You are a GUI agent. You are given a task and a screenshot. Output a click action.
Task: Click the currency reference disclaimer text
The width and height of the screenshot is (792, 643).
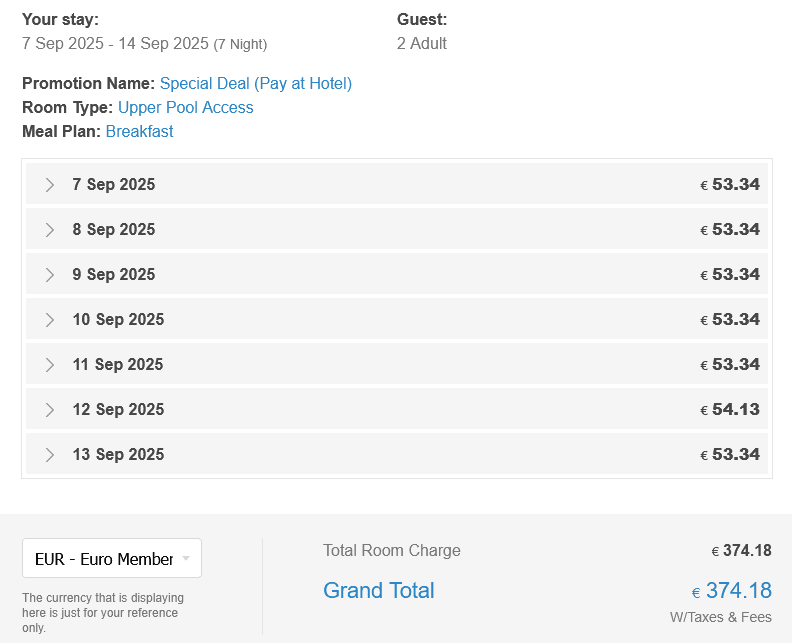click(102, 612)
